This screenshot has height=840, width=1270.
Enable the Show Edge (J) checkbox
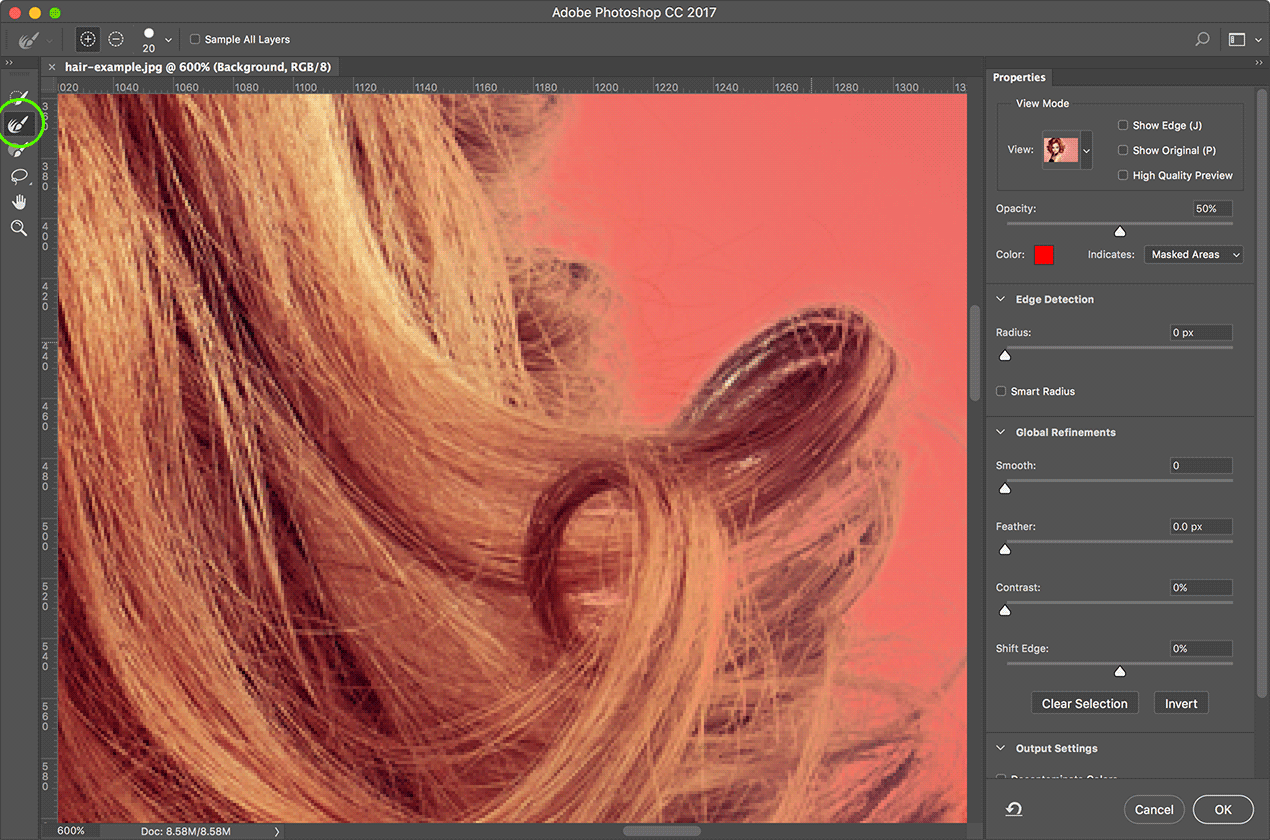tap(1123, 126)
